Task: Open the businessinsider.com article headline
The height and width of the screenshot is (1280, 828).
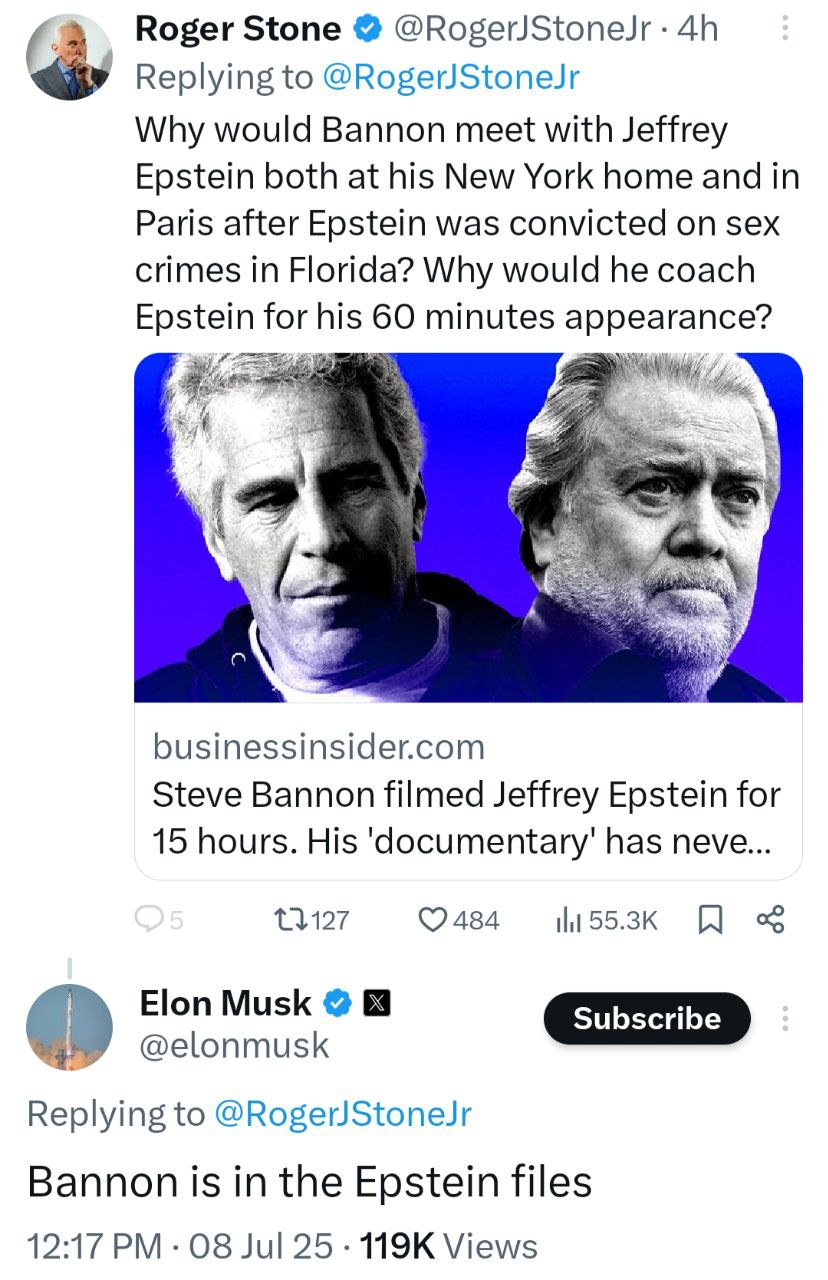Action: tap(466, 817)
